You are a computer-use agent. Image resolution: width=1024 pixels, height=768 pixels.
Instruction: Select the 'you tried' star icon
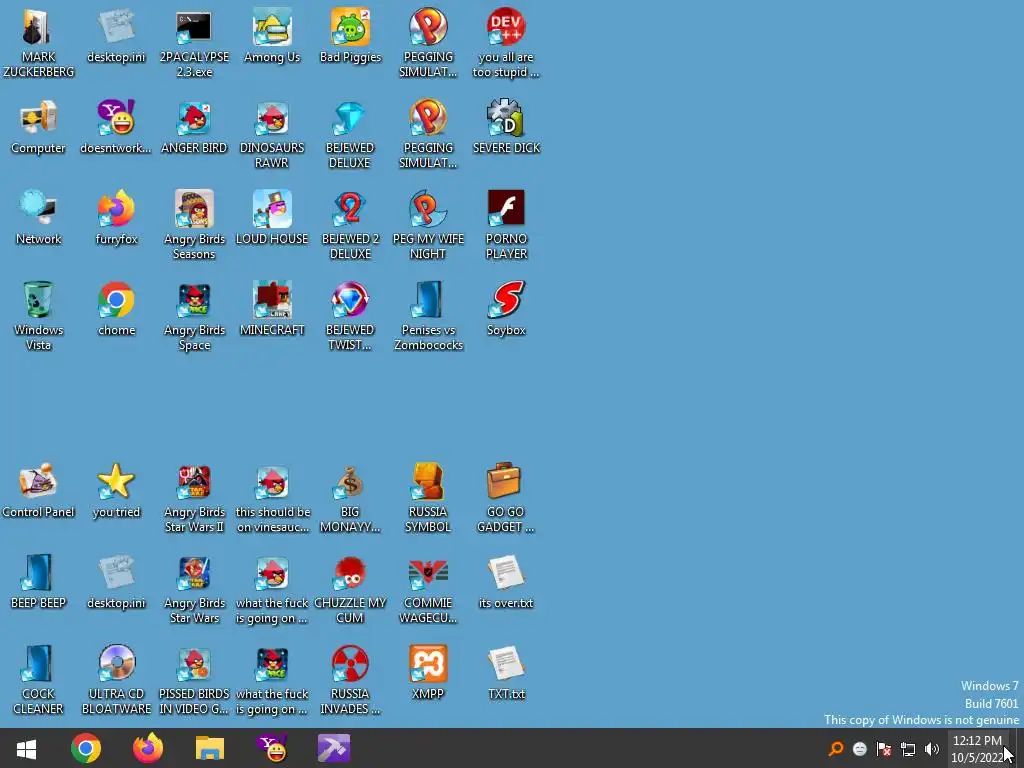tap(116, 483)
